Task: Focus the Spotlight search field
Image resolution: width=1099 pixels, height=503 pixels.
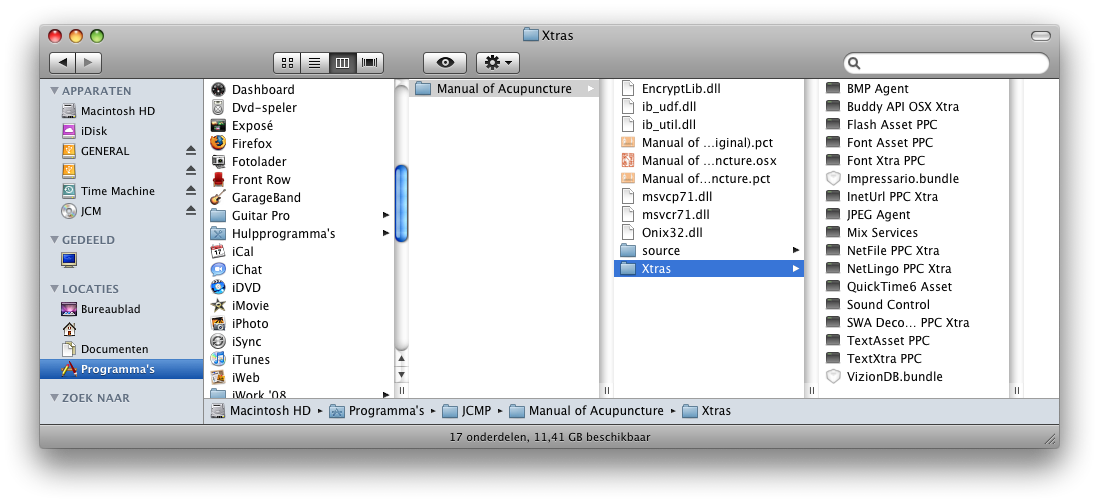Action: (946, 63)
